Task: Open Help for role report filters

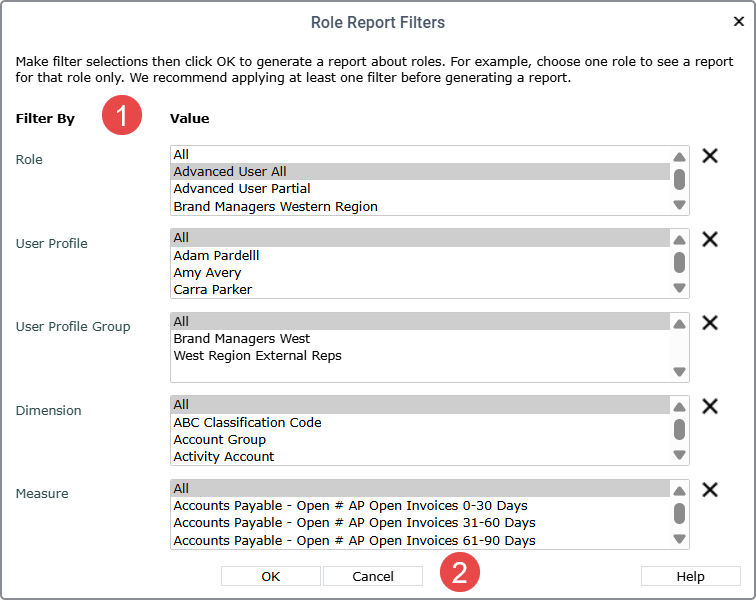Action: 690,576
